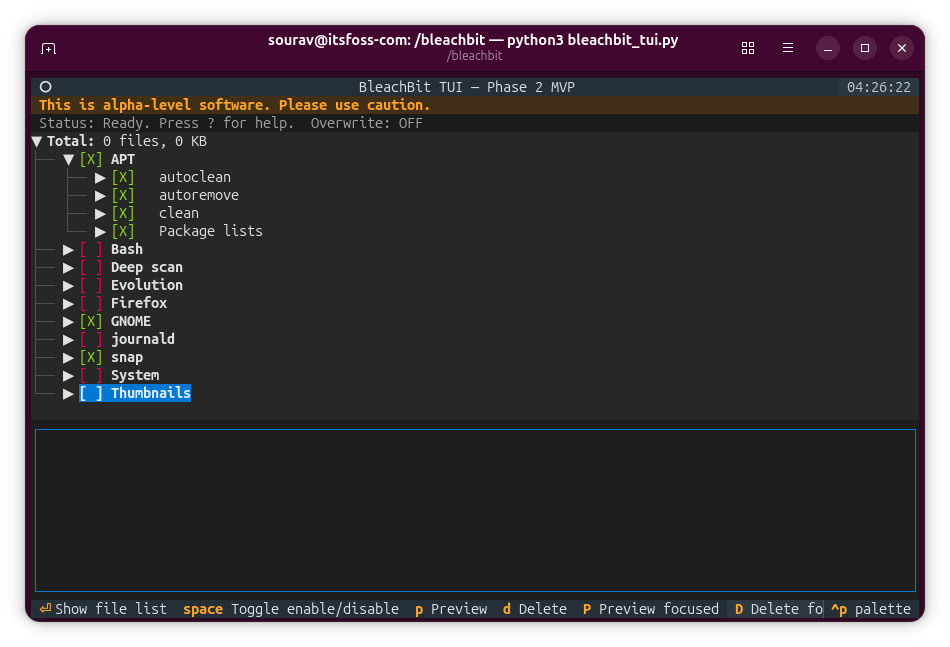Click the 'Overwrite: OFF' status text
The width and height of the screenshot is (950, 647).
click(367, 123)
